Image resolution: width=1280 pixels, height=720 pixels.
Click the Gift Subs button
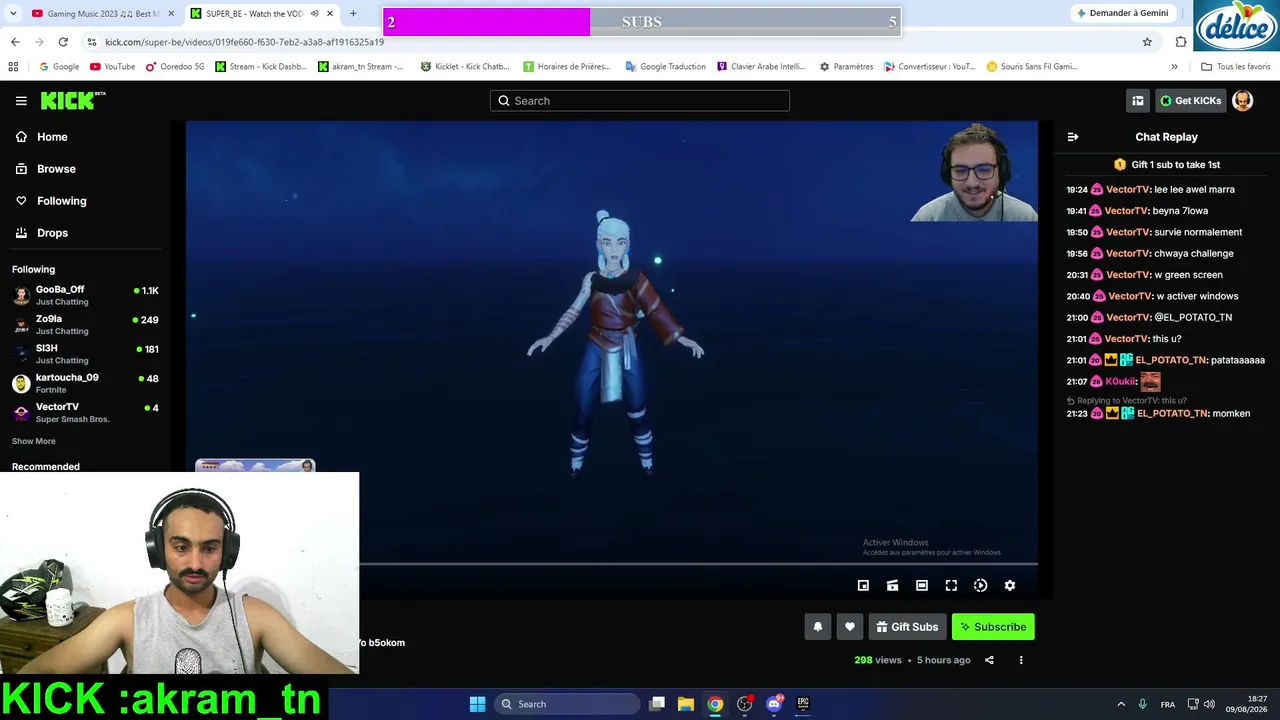907,627
